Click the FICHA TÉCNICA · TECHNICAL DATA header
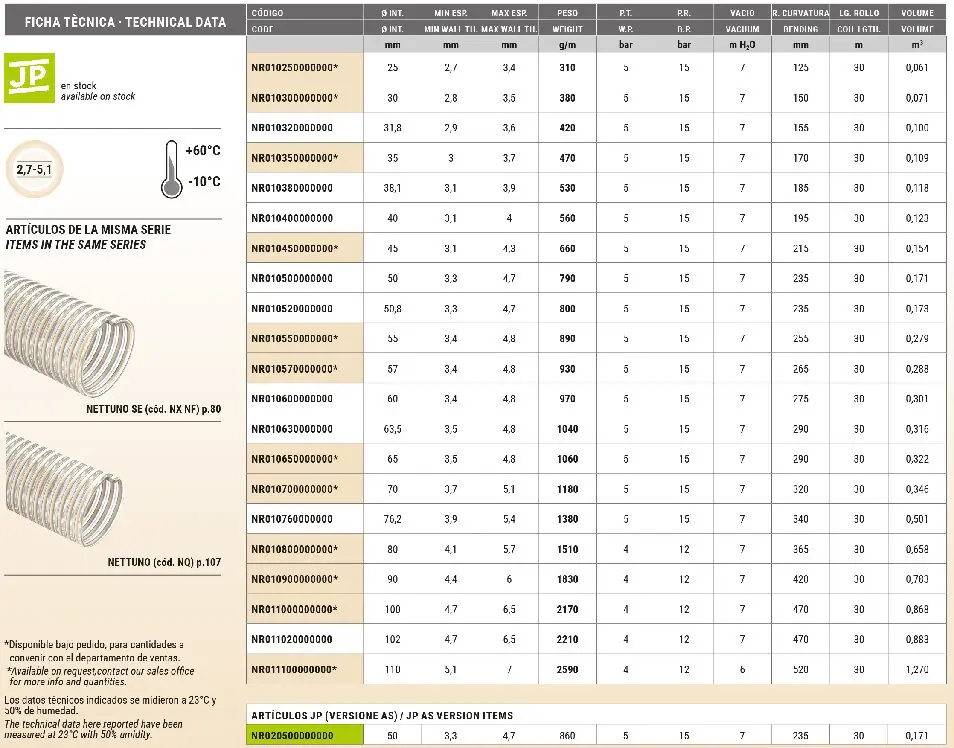Screen dimensions: 954x748 tap(110, 22)
